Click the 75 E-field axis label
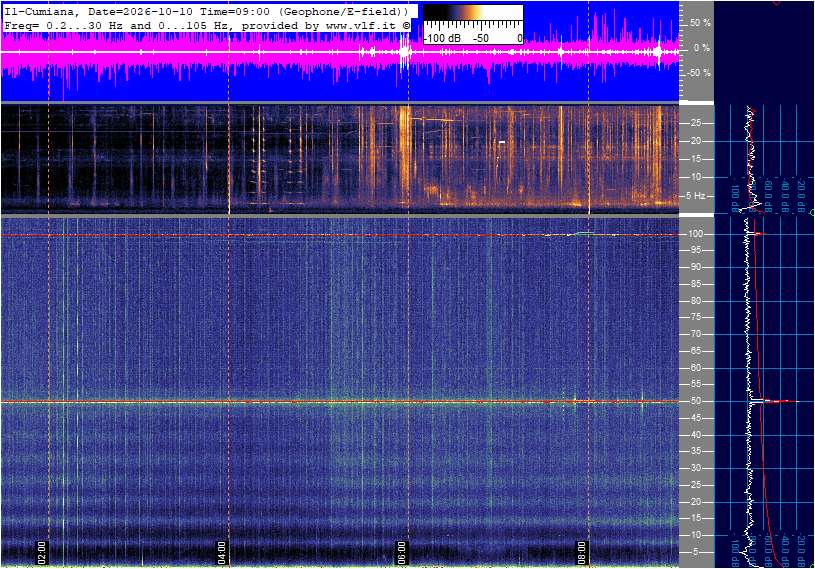 point(695,317)
